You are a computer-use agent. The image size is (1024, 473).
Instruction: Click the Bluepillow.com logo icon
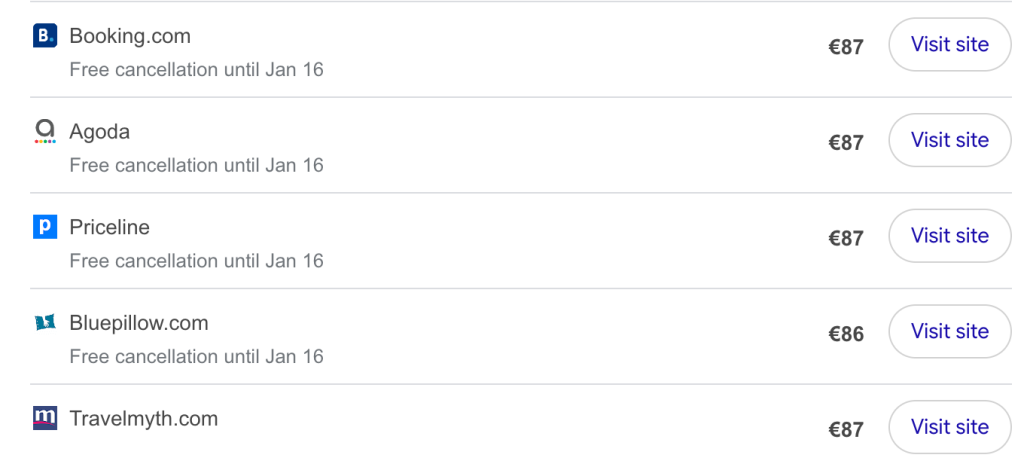click(x=45, y=323)
